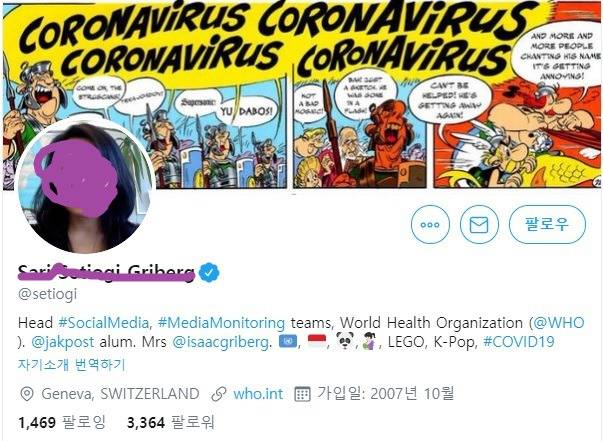Click the calendar icon by join date

pyautogui.click(x=302, y=394)
